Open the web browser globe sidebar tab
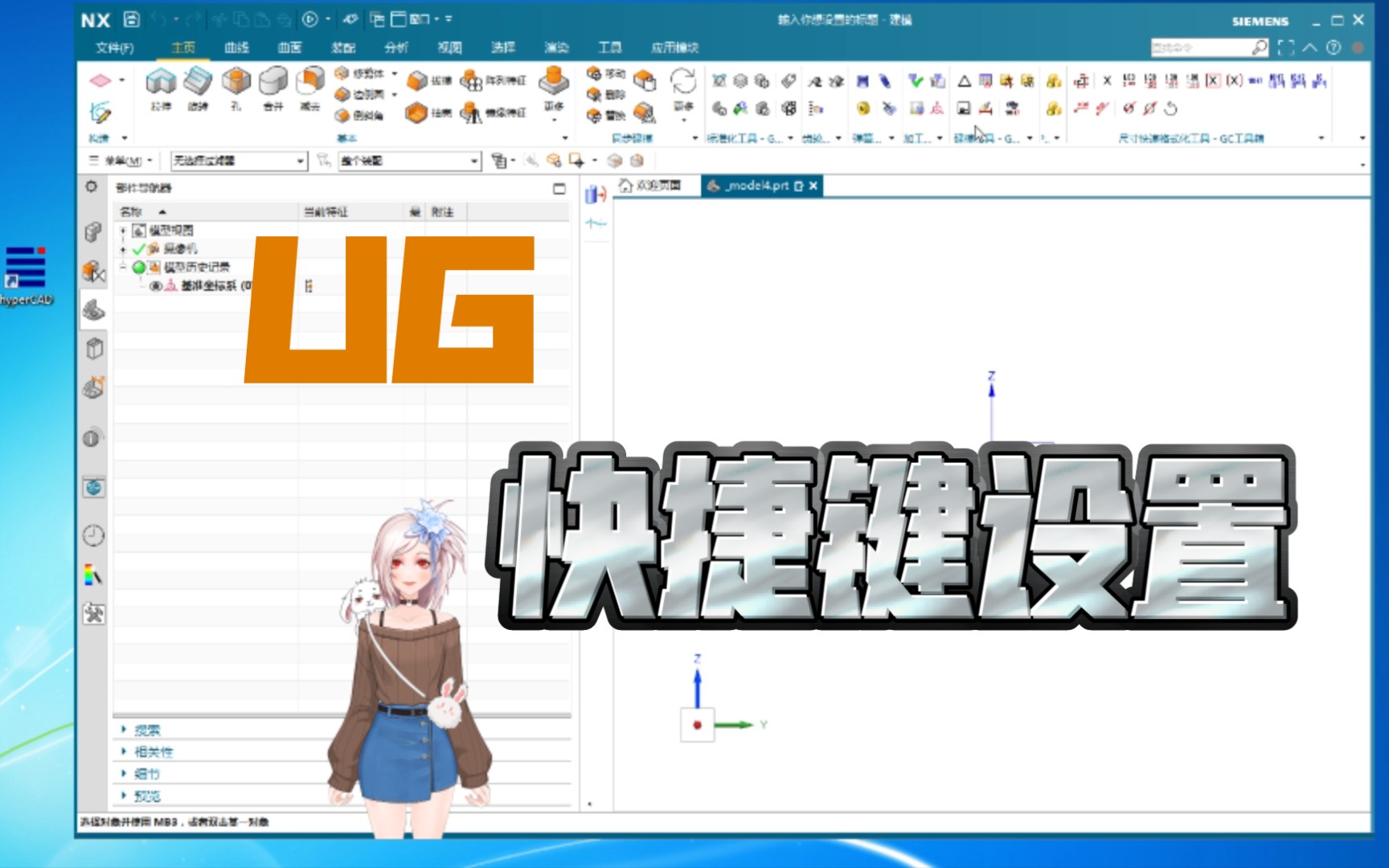Image resolution: width=1389 pixels, height=868 pixels. (93, 487)
